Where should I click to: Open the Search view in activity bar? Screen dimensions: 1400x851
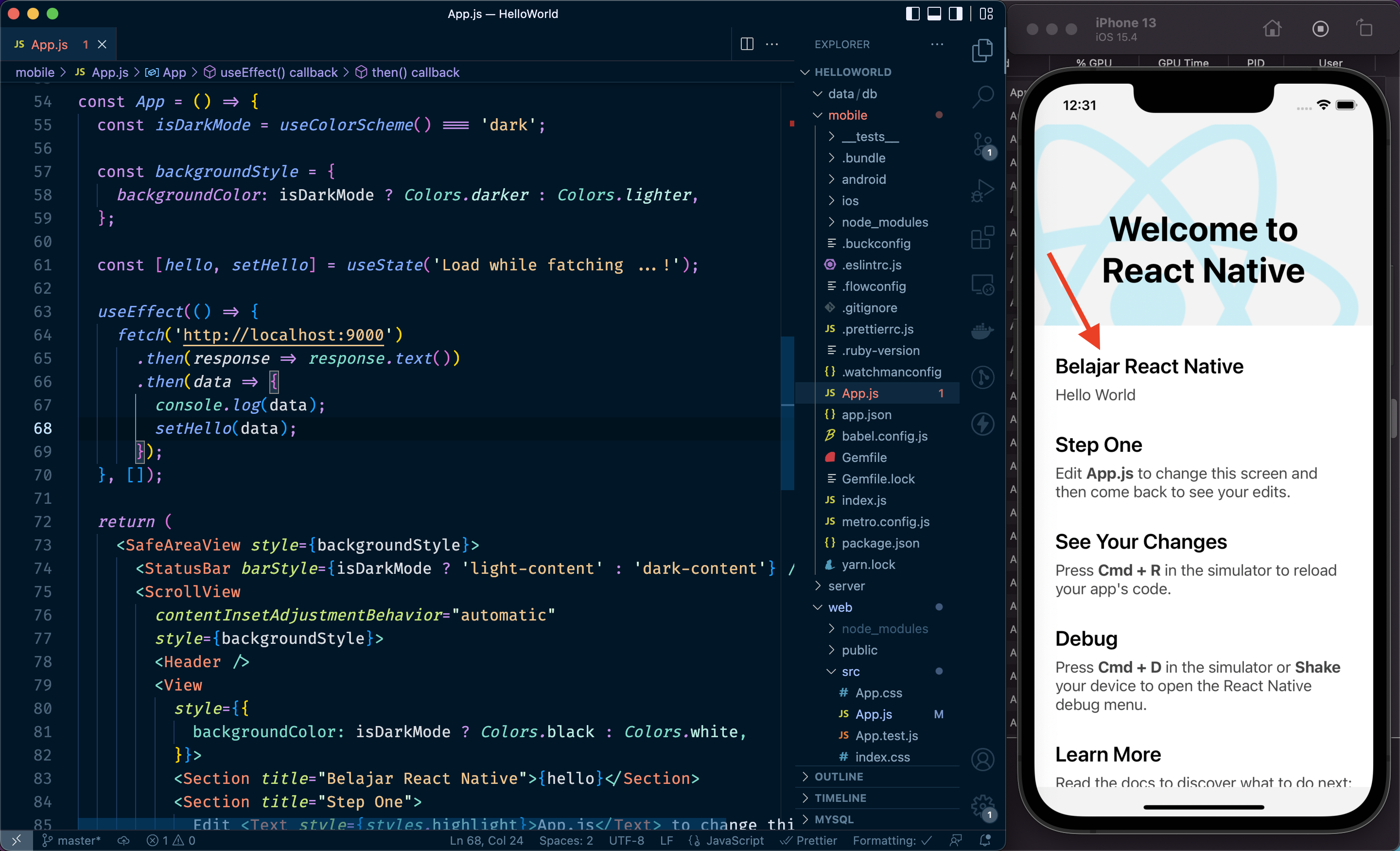982,96
